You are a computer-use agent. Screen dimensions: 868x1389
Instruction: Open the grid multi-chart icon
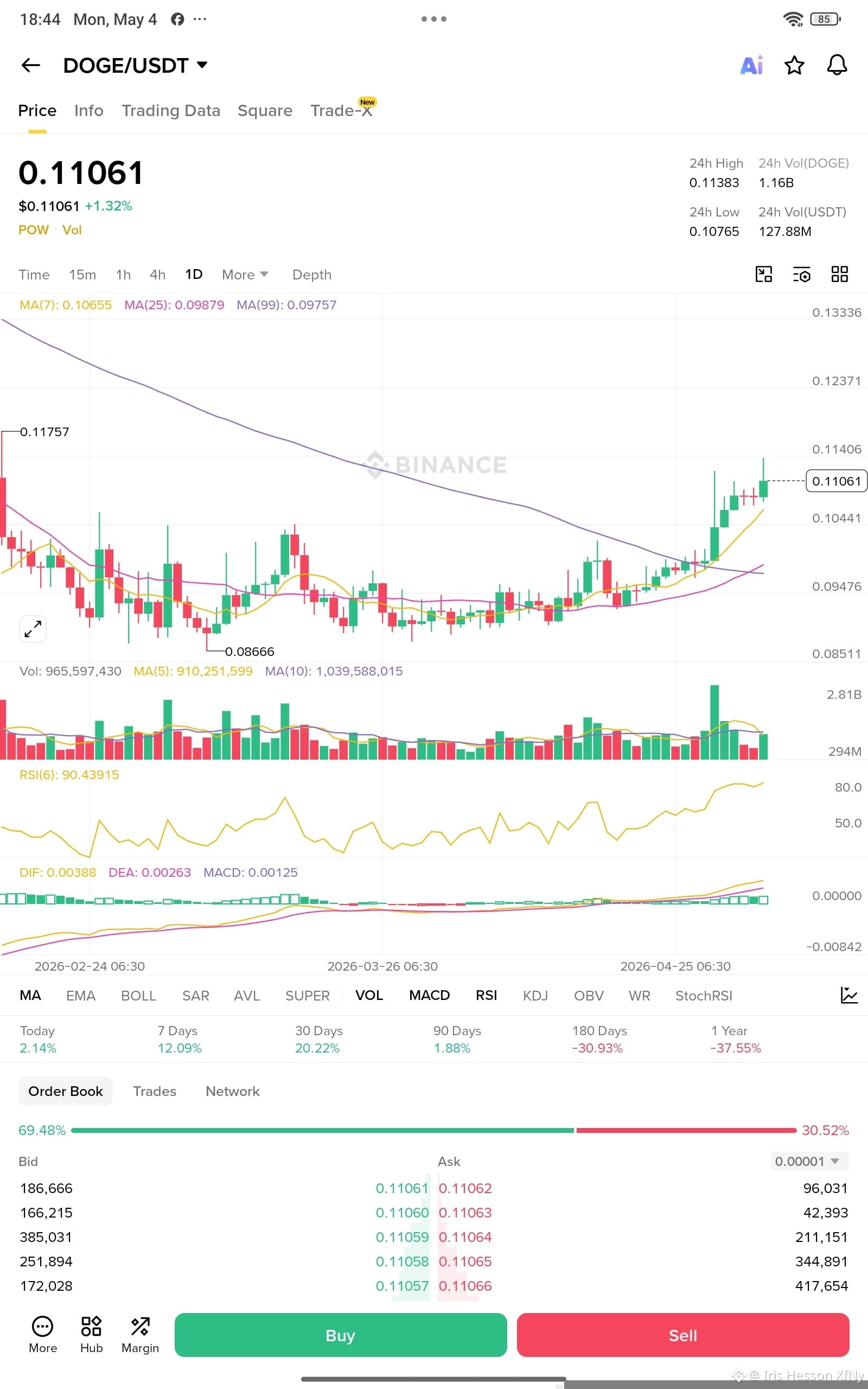(x=839, y=275)
